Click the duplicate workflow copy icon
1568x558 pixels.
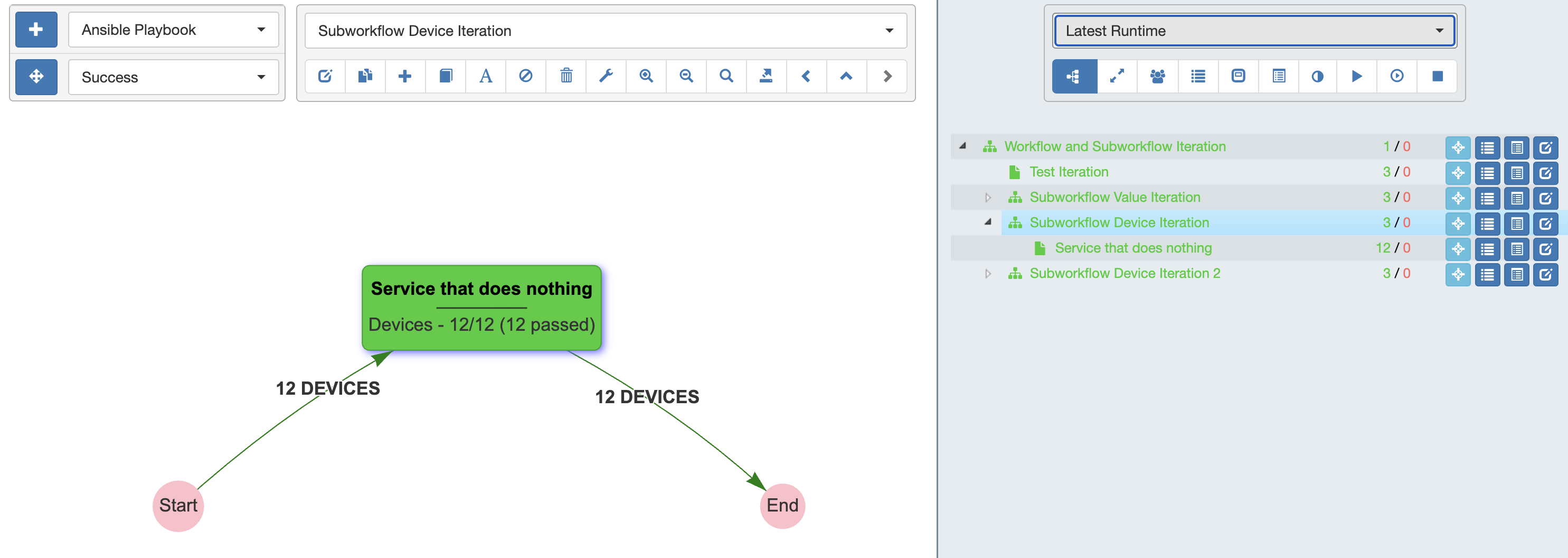[365, 76]
